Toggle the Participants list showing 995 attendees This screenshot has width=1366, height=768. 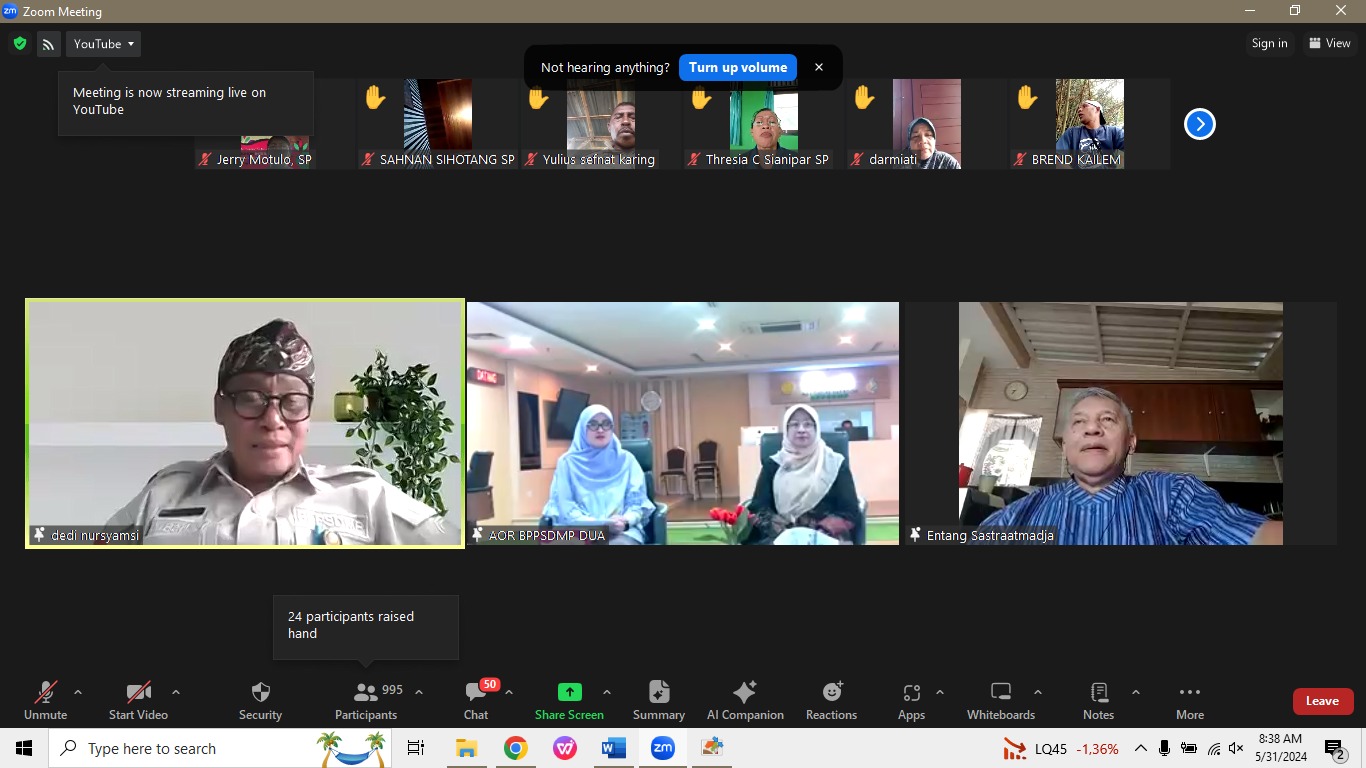point(366,693)
